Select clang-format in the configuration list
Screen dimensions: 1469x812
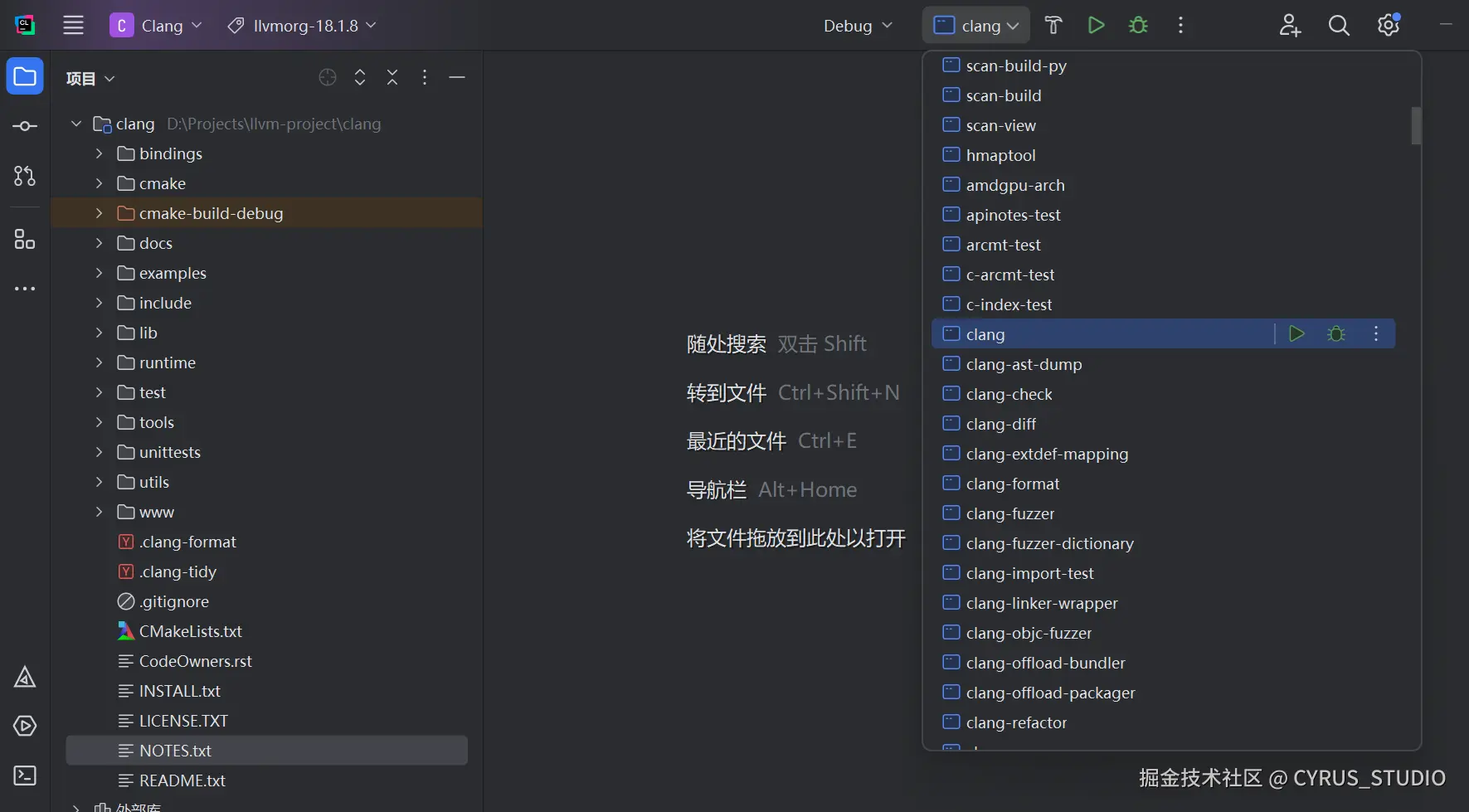[1012, 484]
